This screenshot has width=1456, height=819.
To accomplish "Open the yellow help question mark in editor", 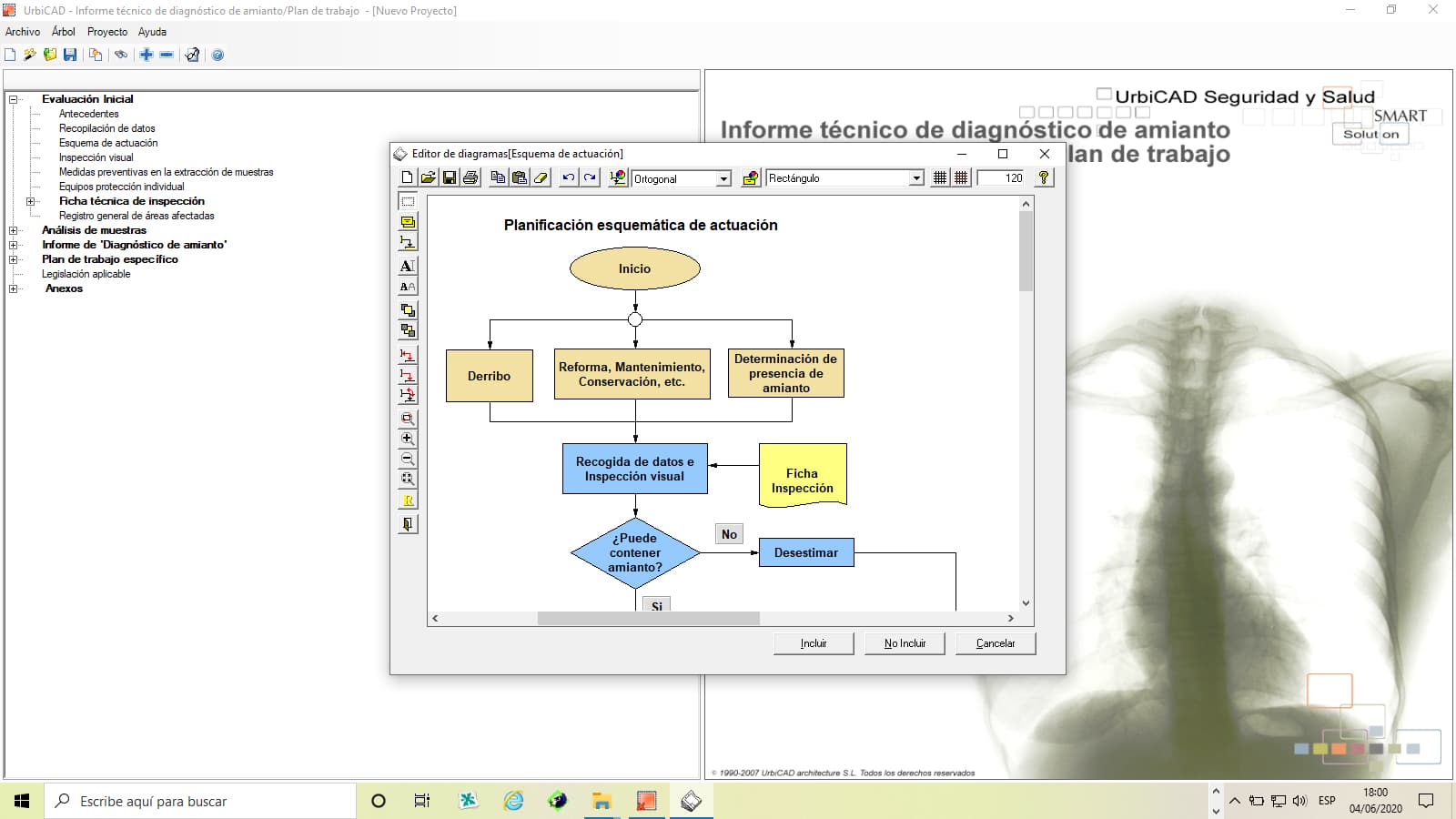I will coord(1044,178).
